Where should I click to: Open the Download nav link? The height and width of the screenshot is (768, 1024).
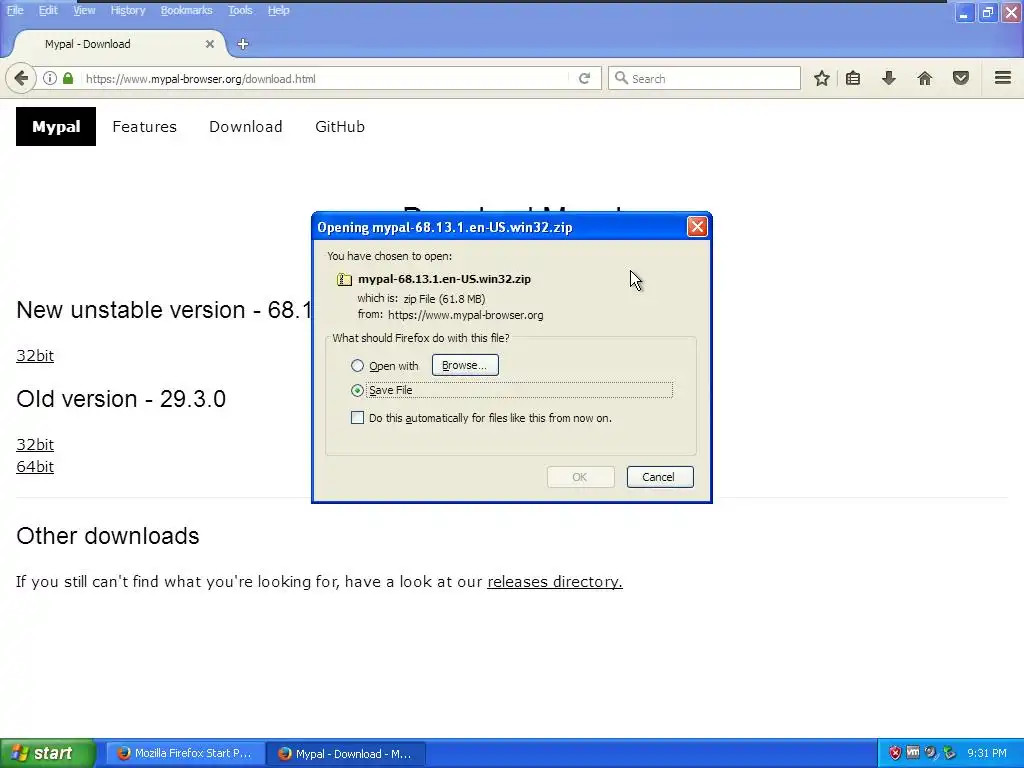[246, 127]
